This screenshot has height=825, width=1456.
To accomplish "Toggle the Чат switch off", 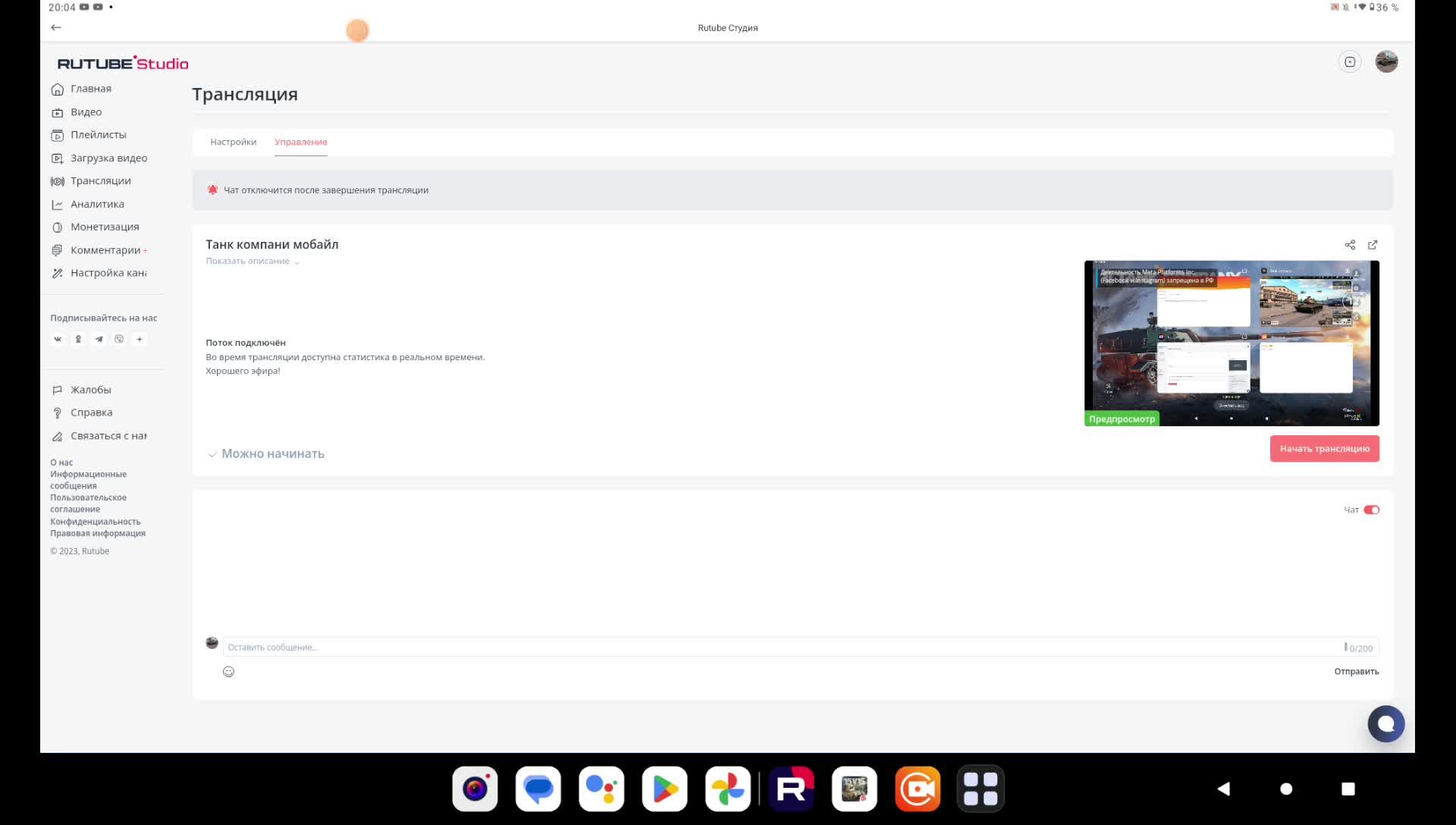I will tap(1371, 510).
